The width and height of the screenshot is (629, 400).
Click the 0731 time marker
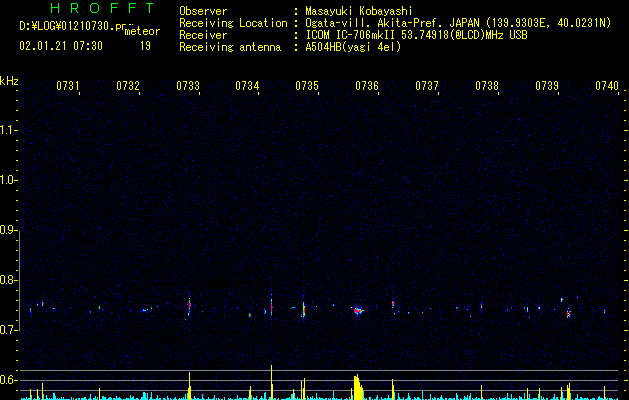pos(68,85)
